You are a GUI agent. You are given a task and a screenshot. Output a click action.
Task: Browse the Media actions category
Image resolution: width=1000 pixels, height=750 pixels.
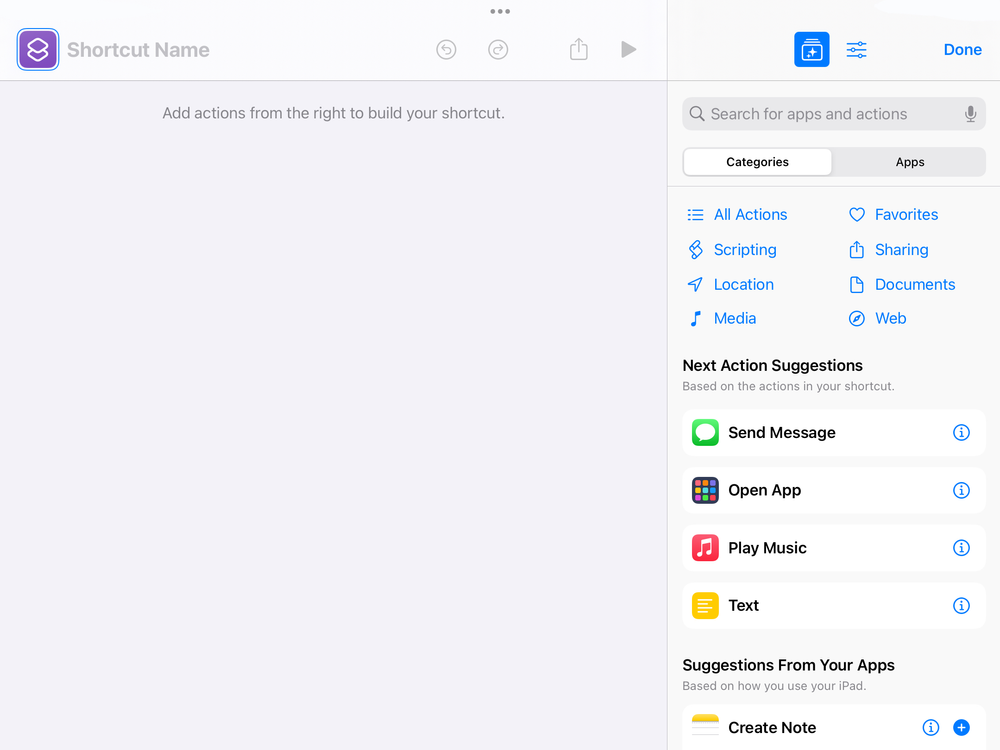[x=735, y=318]
